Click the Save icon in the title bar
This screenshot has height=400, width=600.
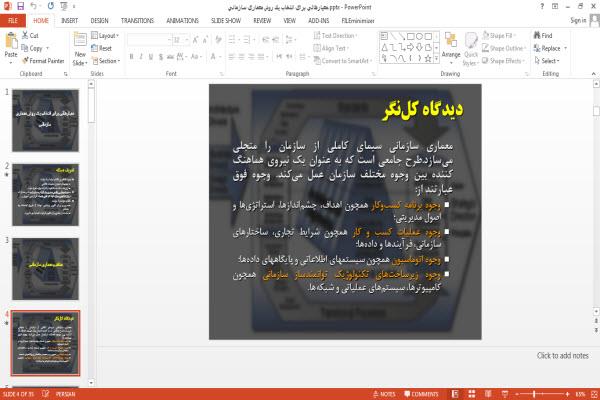[x=21, y=6]
